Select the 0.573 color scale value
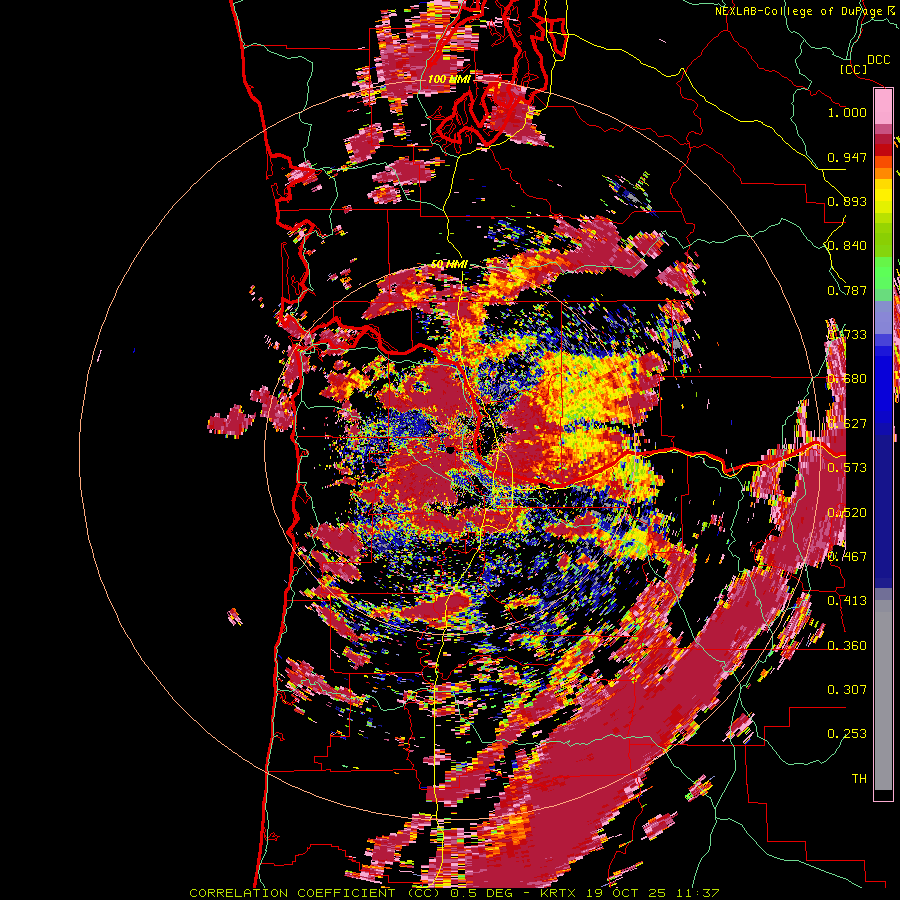Viewport: 900px width, 900px height. coord(847,468)
